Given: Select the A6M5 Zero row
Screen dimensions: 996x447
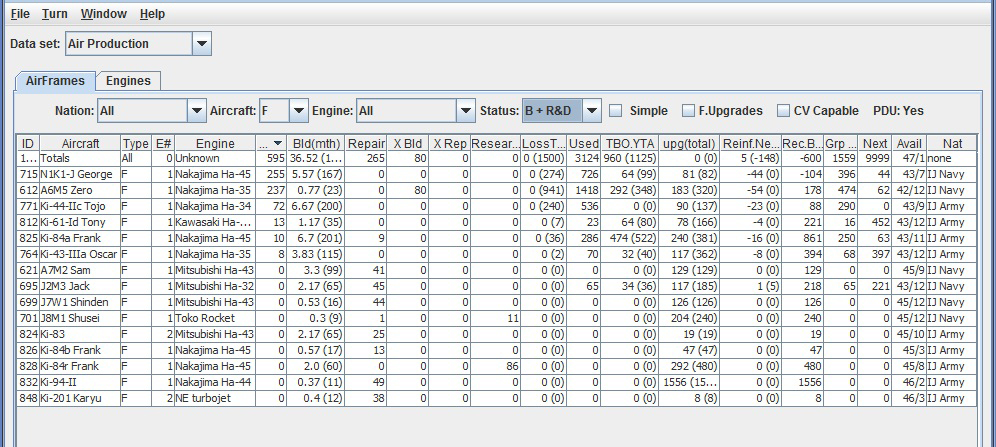Looking at the screenshot, I should 497,190.
